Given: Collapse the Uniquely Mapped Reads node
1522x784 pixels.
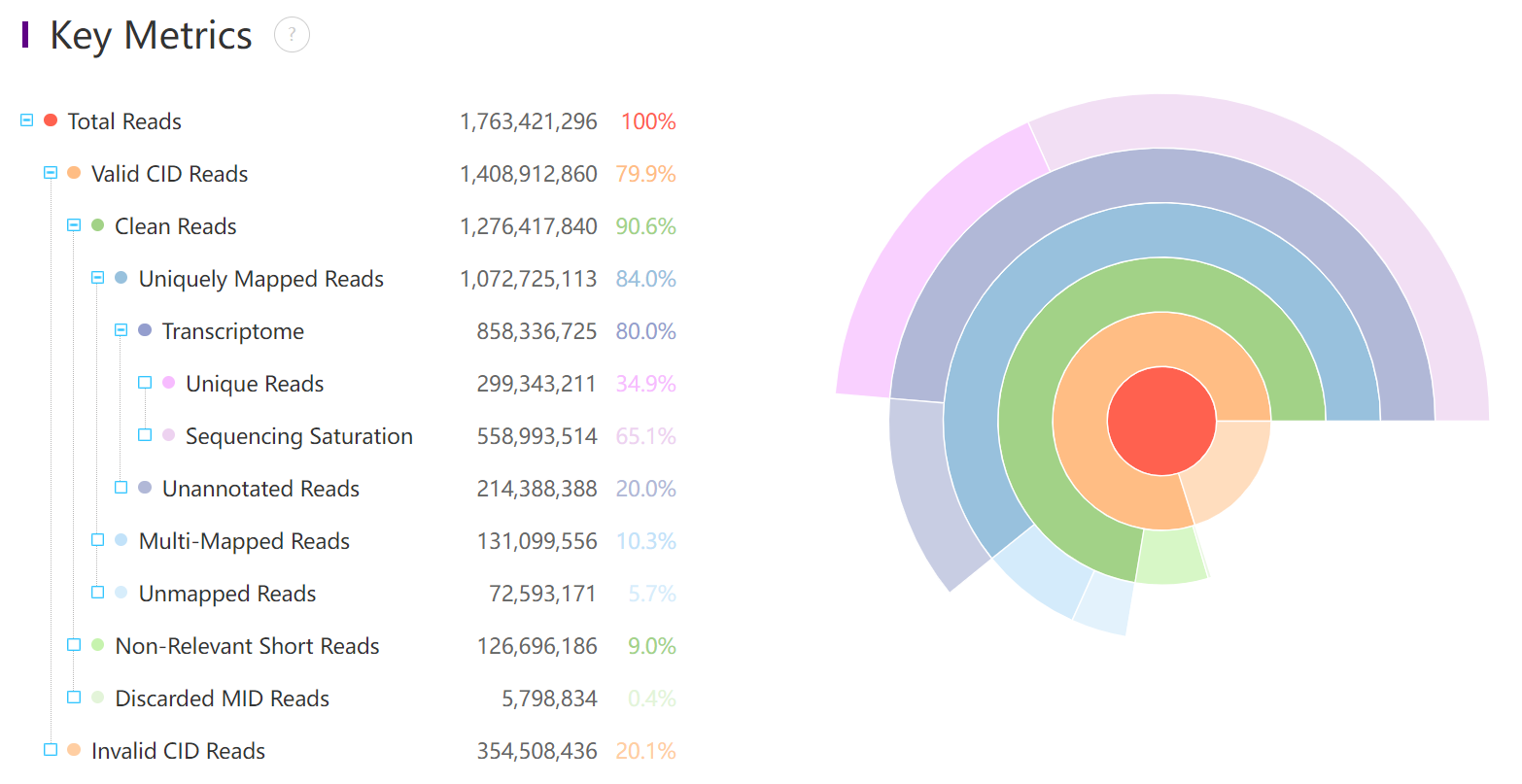Looking at the screenshot, I should point(97,278).
